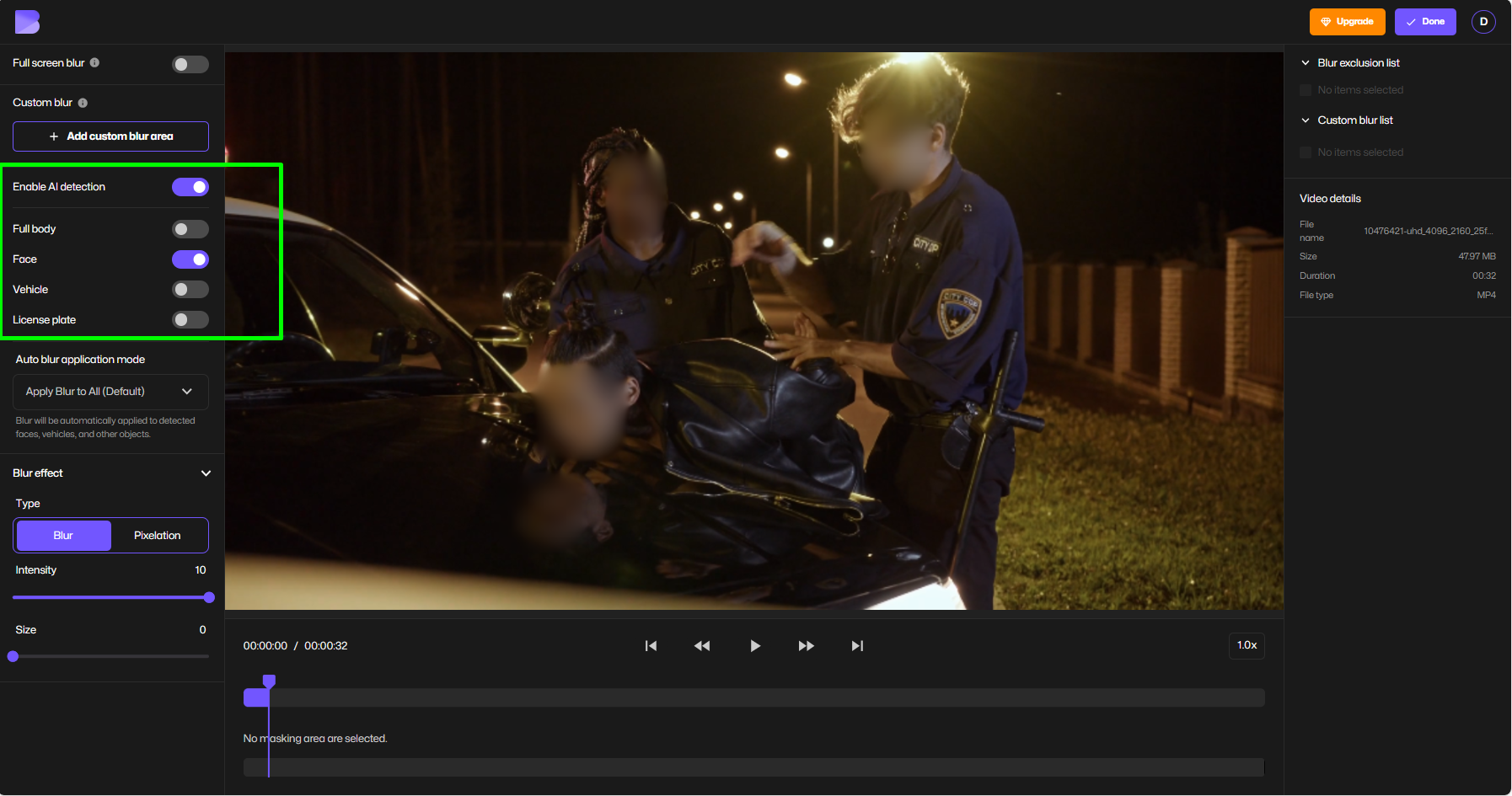
Task: Rewind the video
Action: (x=702, y=645)
